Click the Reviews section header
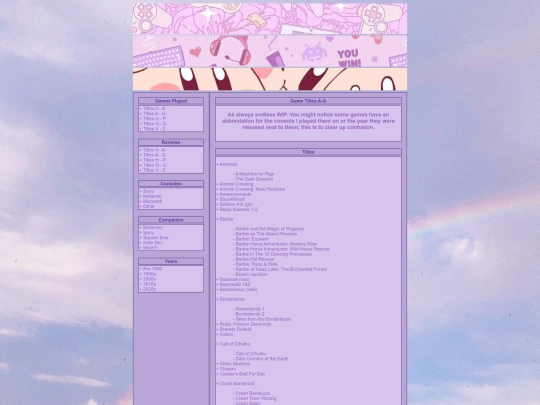The height and width of the screenshot is (405, 540). tap(171, 142)
